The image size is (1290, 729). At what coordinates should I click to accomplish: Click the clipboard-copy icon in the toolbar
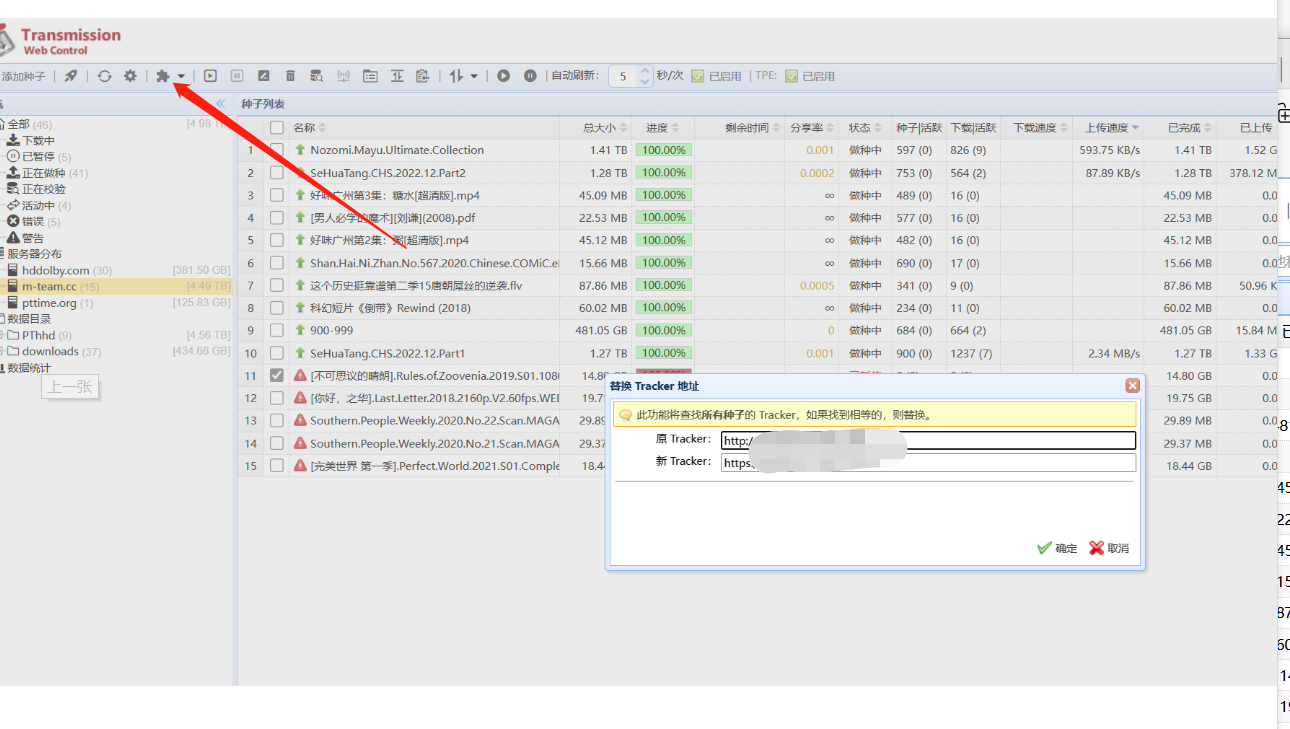[422, 76]
